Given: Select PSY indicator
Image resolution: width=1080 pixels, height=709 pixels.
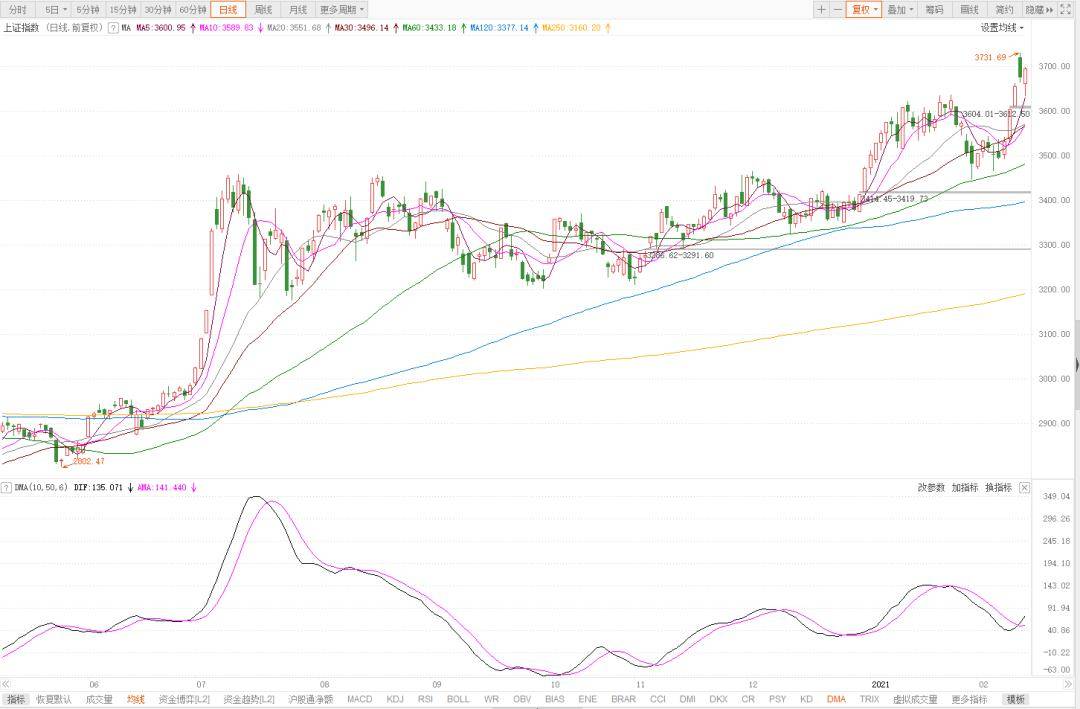Looking at the screenshot, I should coord(778,699).
